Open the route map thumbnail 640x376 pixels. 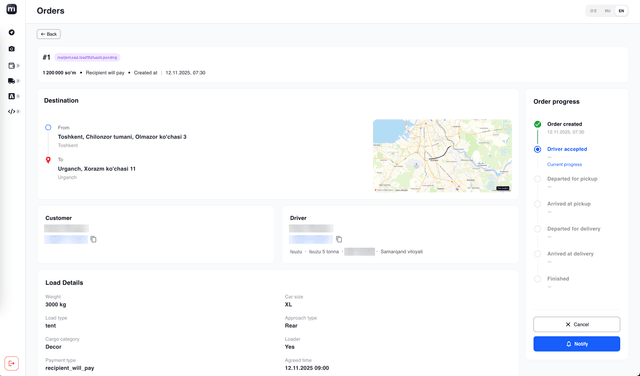click(442, 156)
